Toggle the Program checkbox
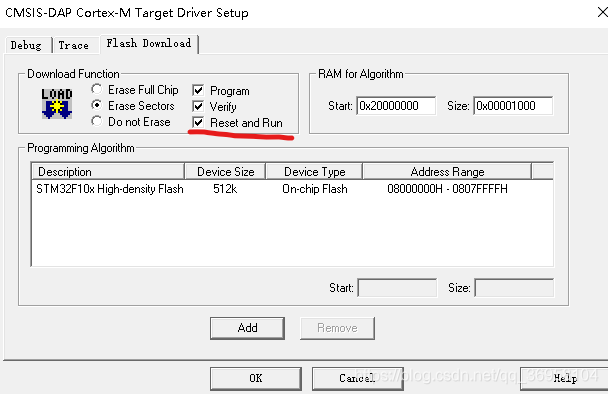 (x=198, y=90)
